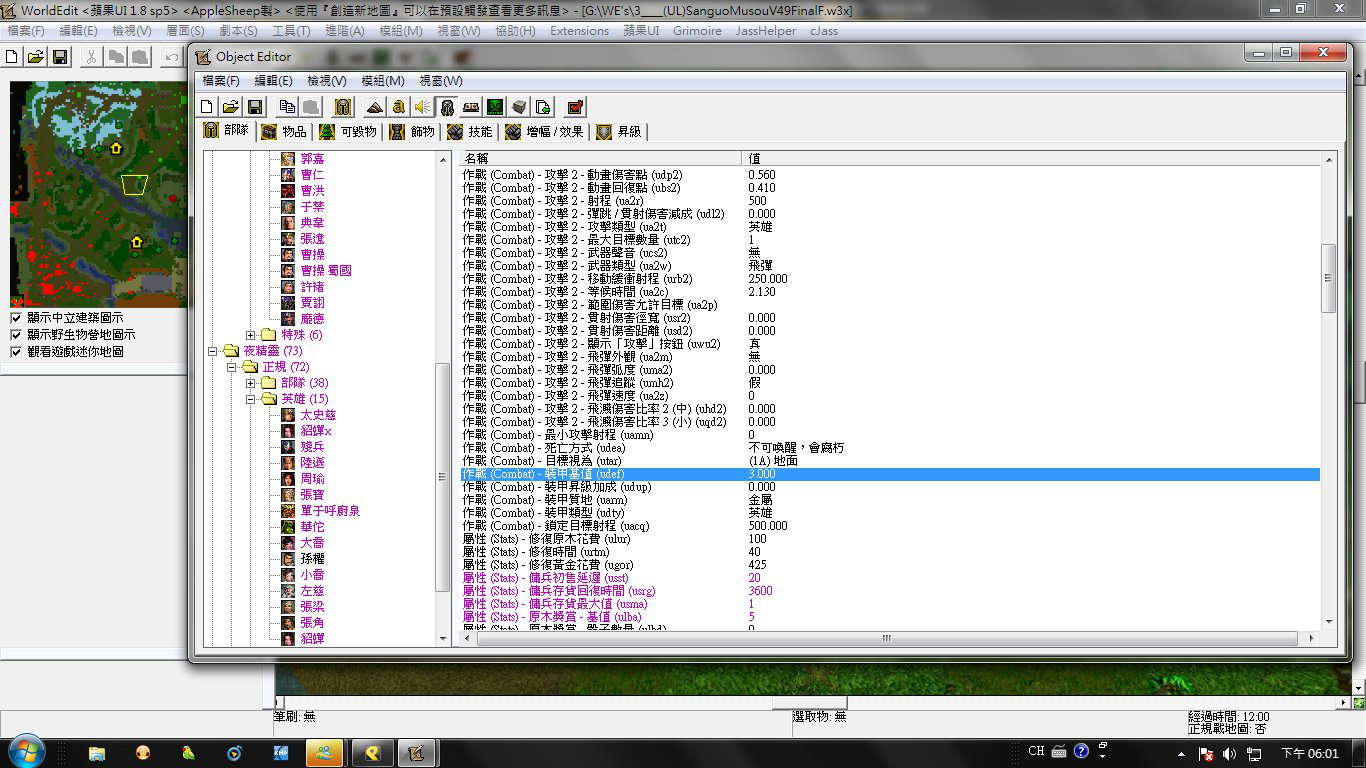Save with Object Editor floppy disk icon

[x=255, y=107]
